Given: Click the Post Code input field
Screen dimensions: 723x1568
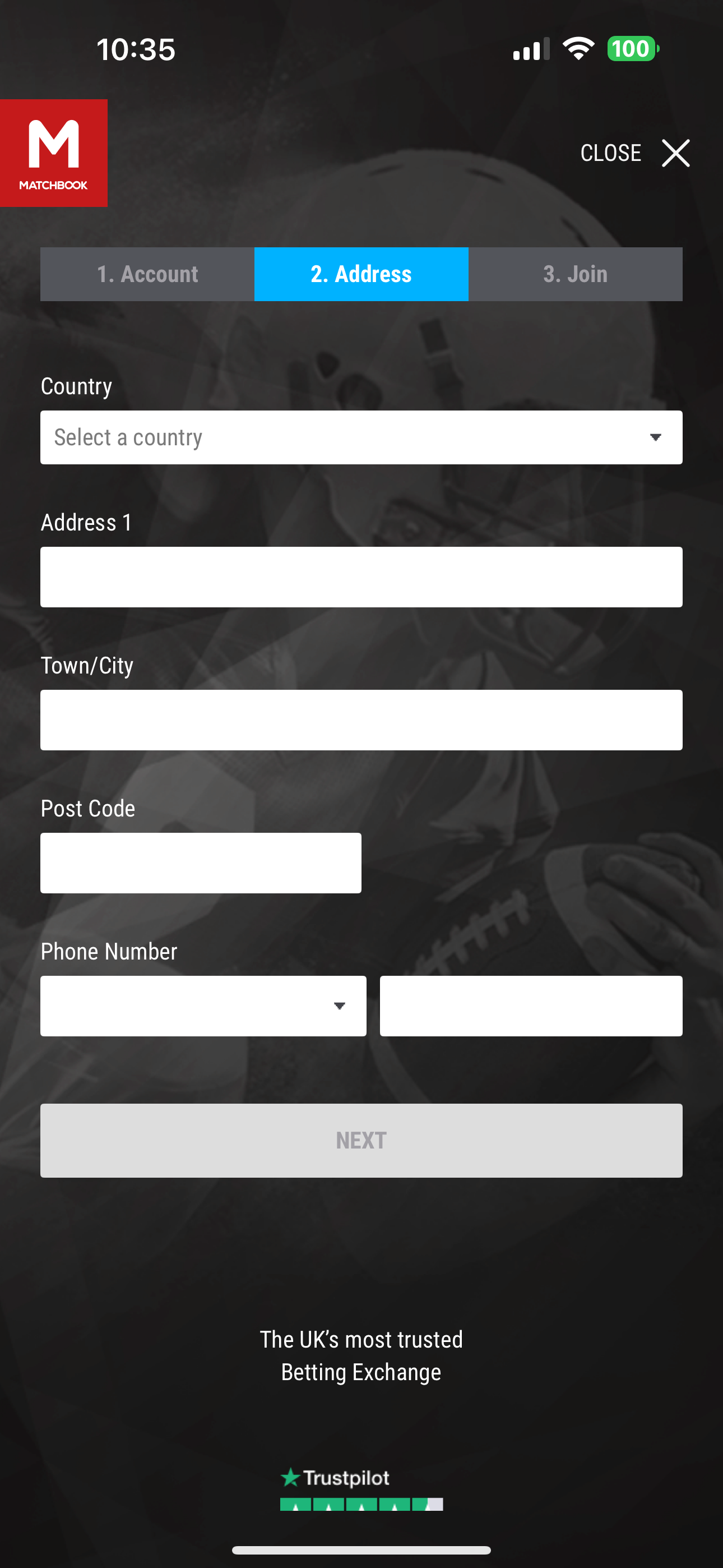Looking at the screenshot, I should tap(201, 863).
